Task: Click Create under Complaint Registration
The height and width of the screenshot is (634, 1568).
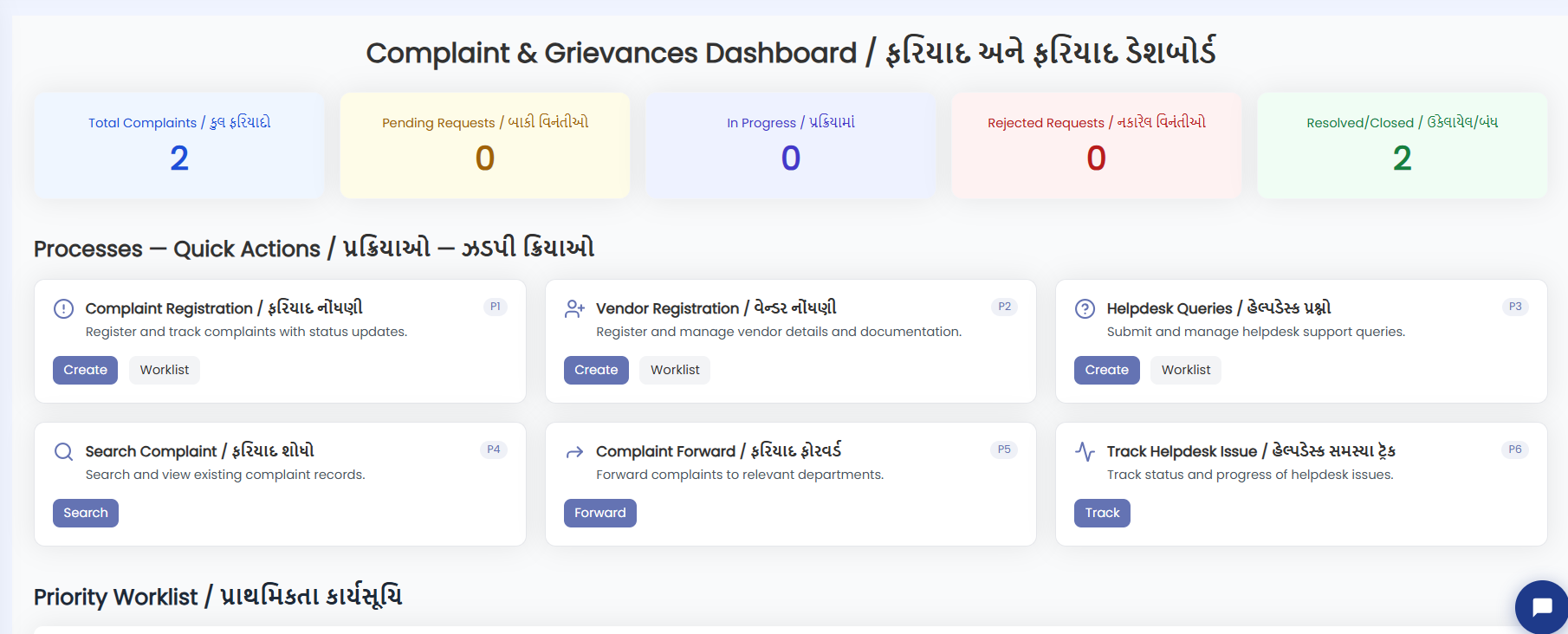Action: [85, 370]
